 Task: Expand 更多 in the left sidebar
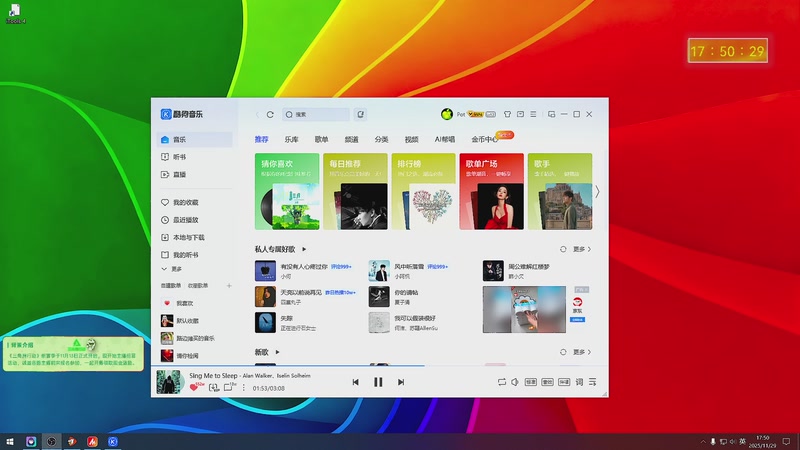pos(172,269)
